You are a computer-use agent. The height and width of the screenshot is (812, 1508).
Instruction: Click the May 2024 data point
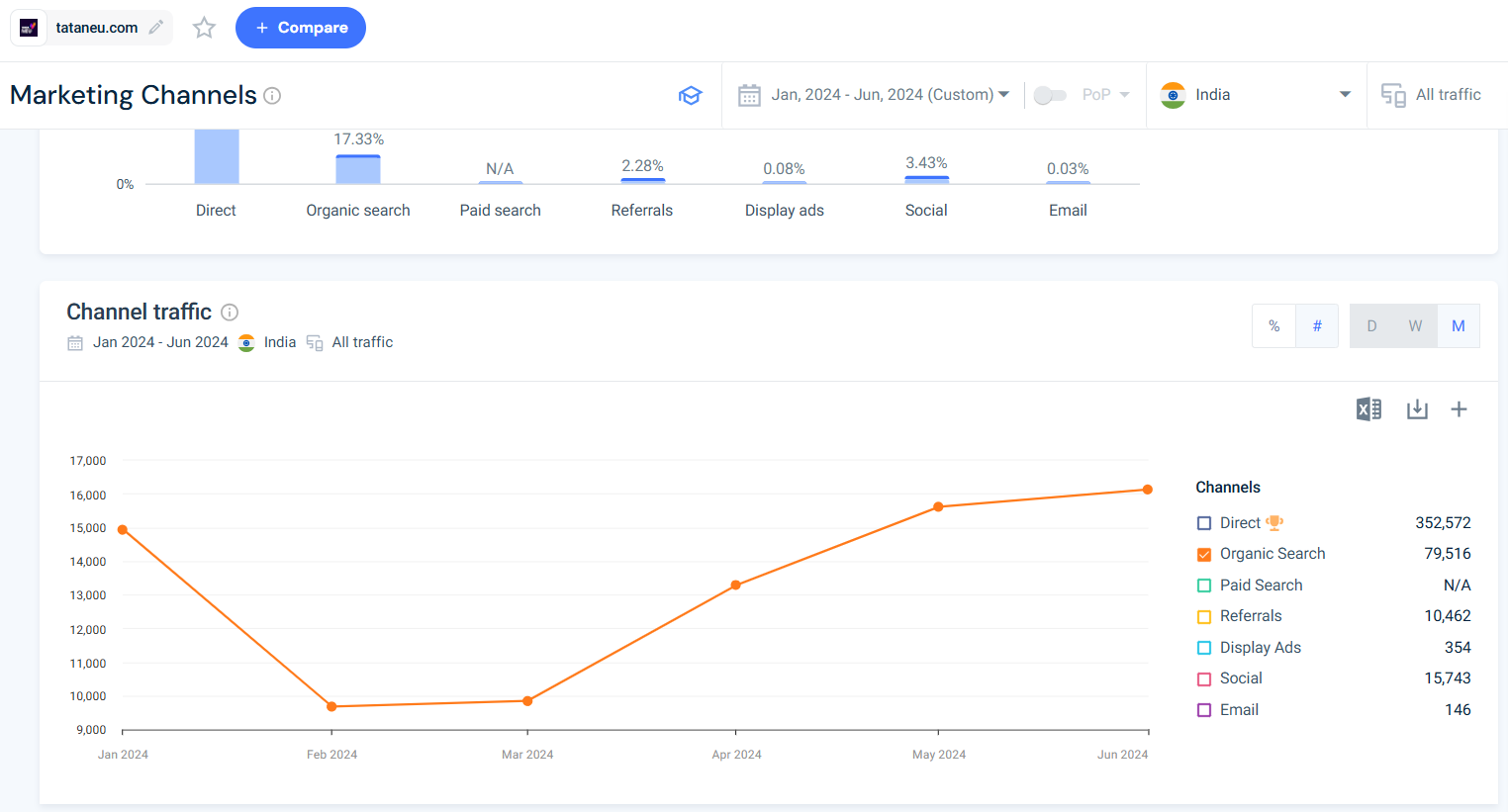[x=939, y=507]
